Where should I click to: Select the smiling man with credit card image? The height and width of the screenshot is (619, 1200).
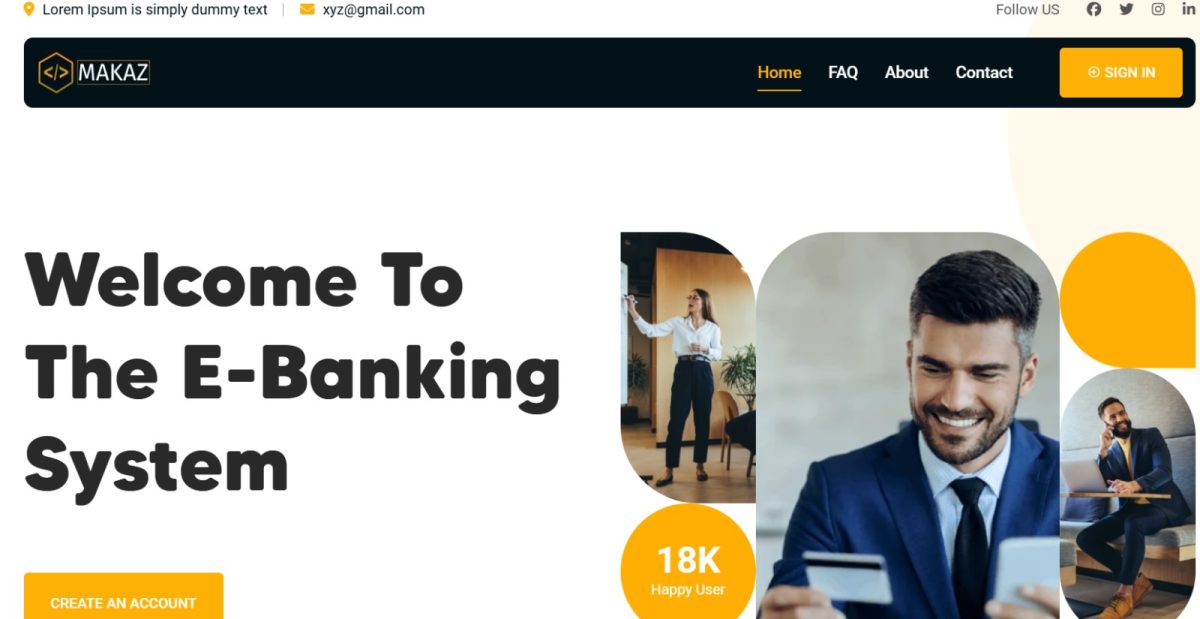pos(907,426)
